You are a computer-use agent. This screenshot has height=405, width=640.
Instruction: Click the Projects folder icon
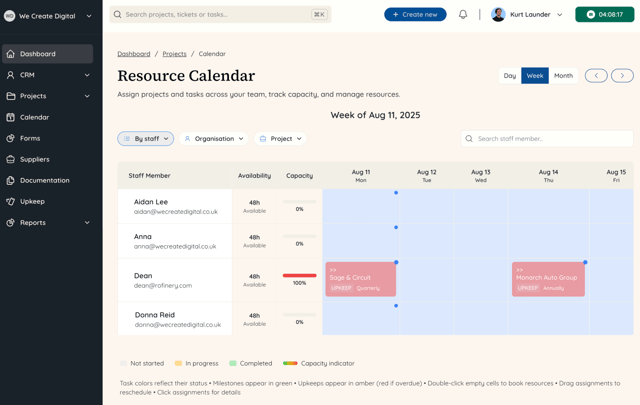pos(11,96)
